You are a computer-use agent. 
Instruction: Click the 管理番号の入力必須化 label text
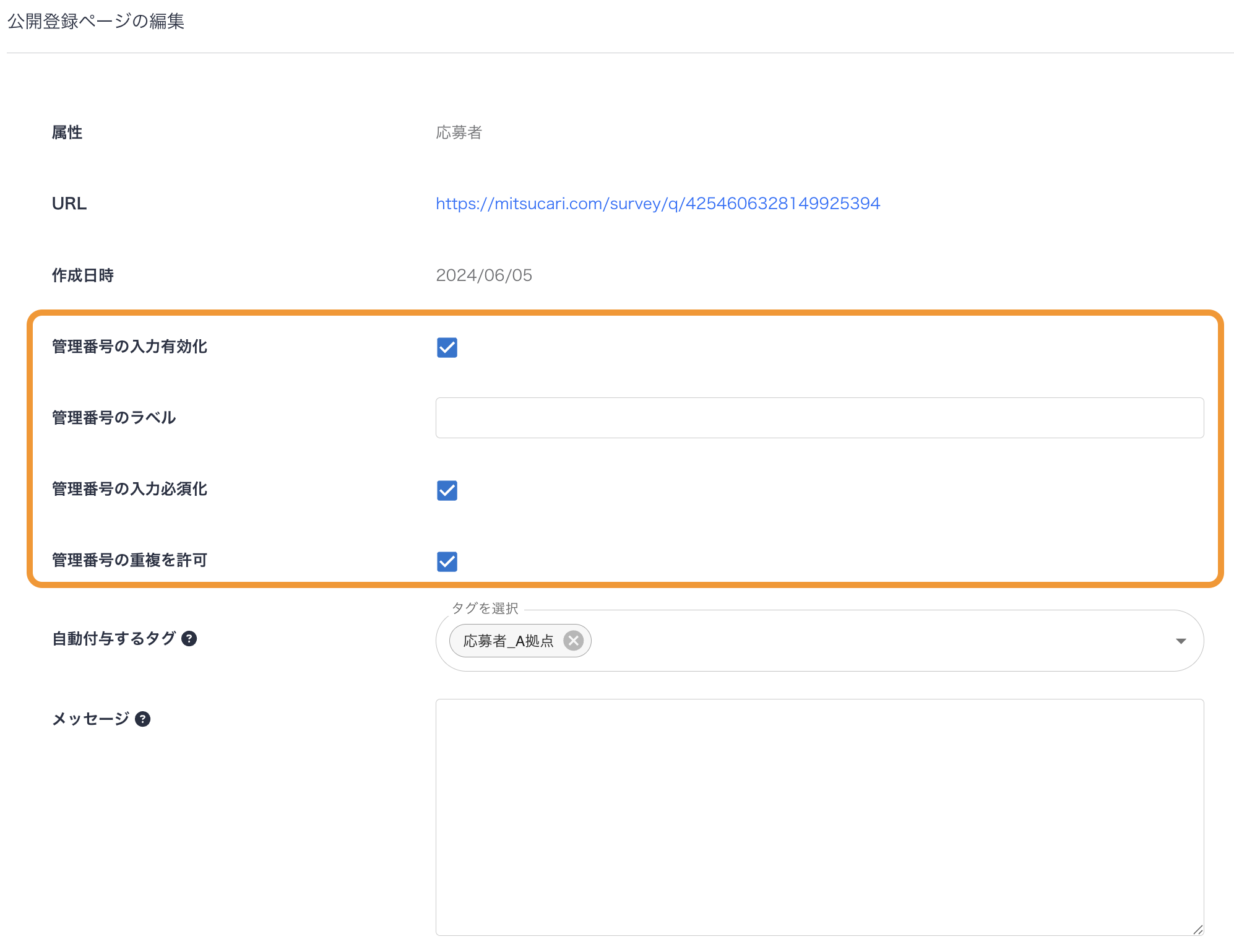point(129,489)
